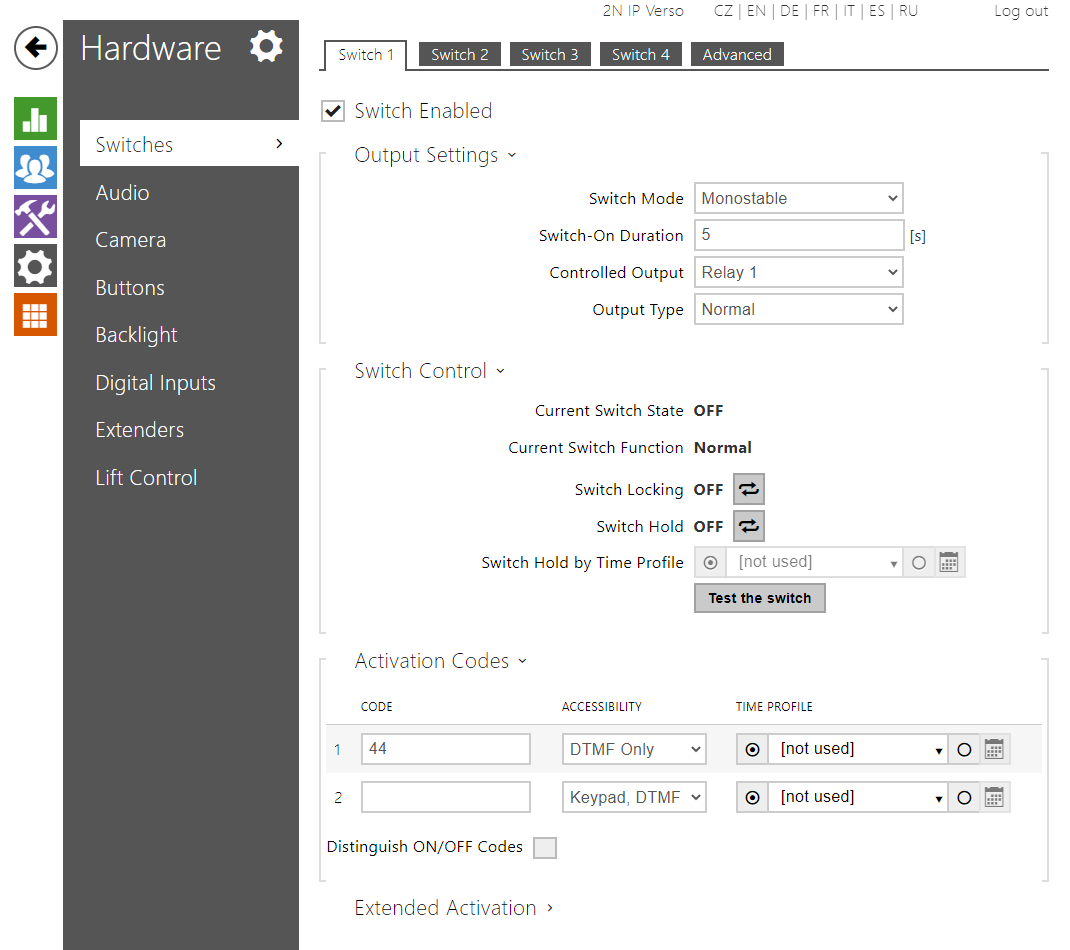This screenshot has height=950, width=1070.
Task: Click the Switch-On Duration input field
Action: [798, 235]
